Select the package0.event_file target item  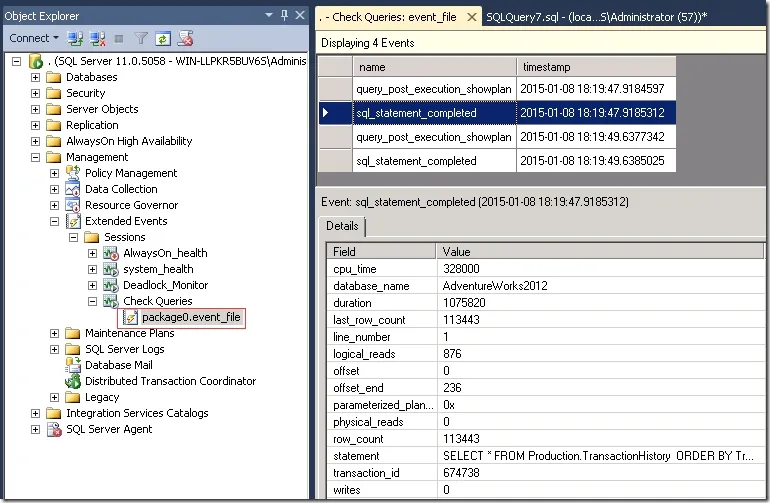tap(182, 317)
